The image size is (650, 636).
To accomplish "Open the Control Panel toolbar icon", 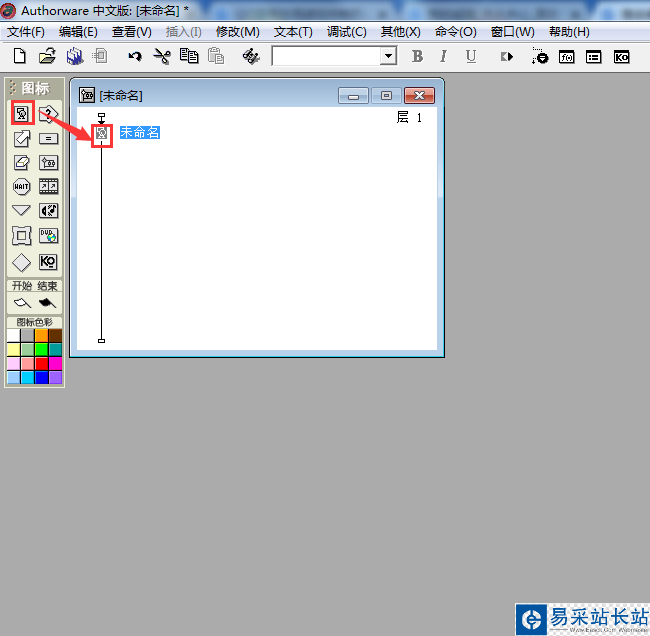I will [x=540, y=56].
